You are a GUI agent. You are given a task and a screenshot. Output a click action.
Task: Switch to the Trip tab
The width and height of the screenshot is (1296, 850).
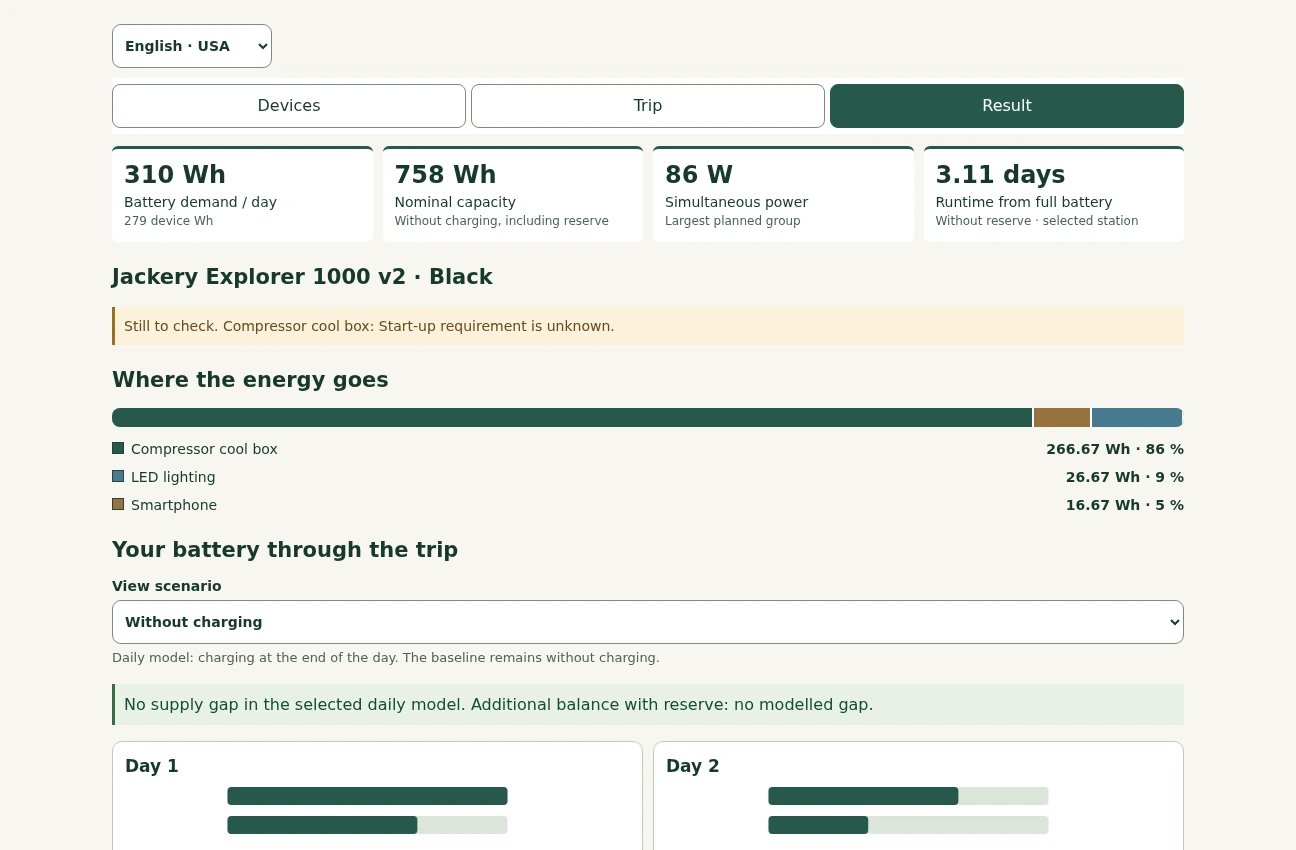tap(648, 106)
